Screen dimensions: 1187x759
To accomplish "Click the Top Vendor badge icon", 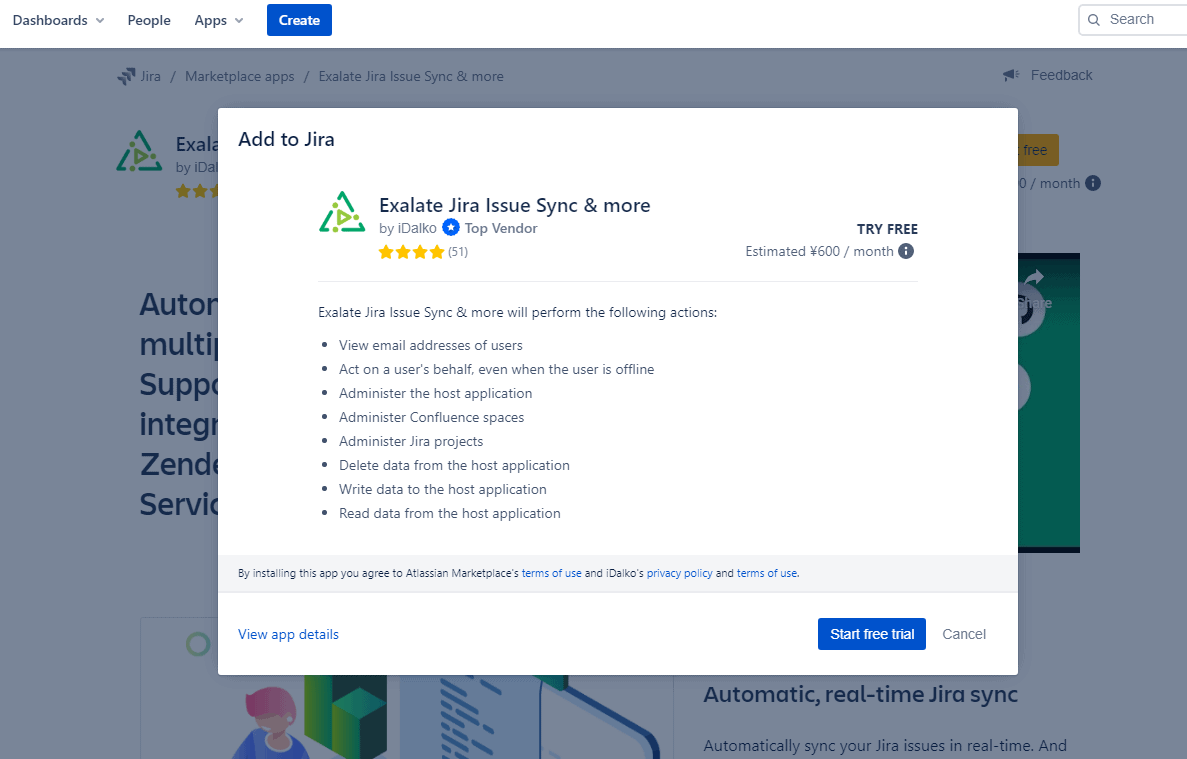I will 450,228.
